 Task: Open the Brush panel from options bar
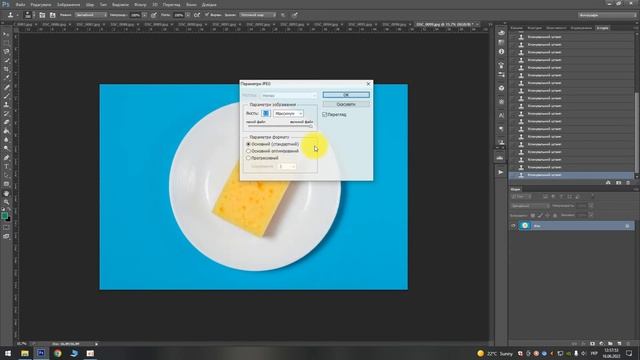42,15
